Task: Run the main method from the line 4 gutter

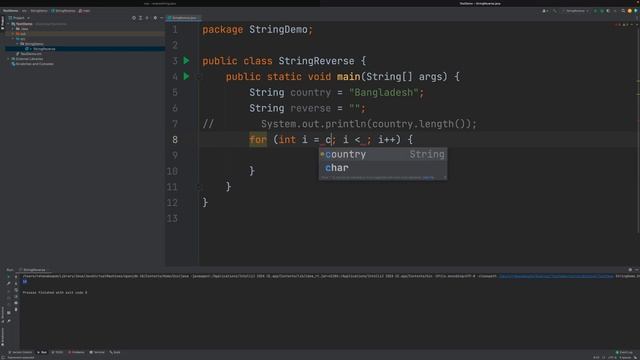Action: [x=186, y=76]
